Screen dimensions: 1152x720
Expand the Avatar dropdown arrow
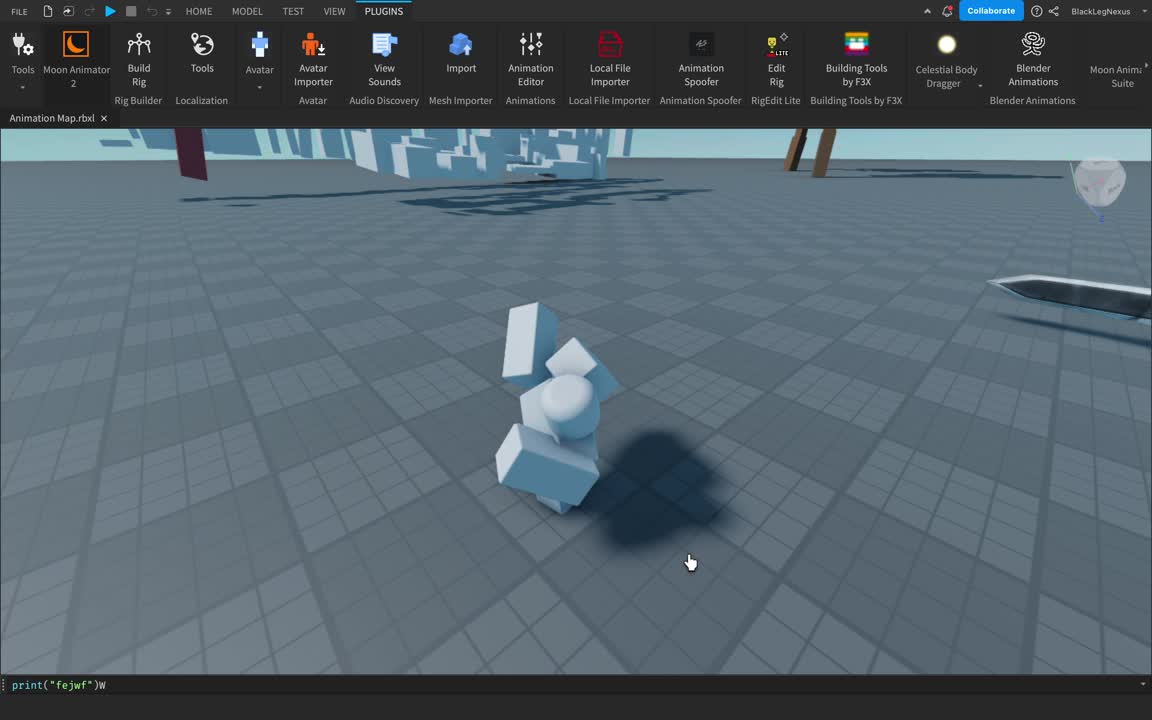tap(259, 87)
